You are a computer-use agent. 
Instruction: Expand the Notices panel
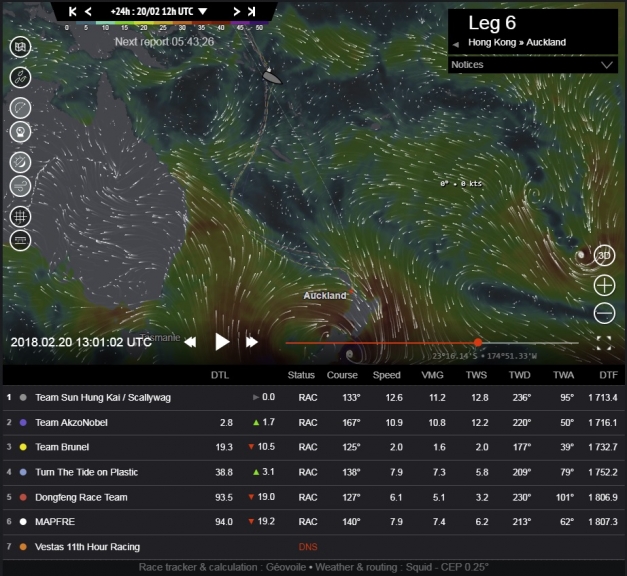pyautogui.click(x=533, y=65)
